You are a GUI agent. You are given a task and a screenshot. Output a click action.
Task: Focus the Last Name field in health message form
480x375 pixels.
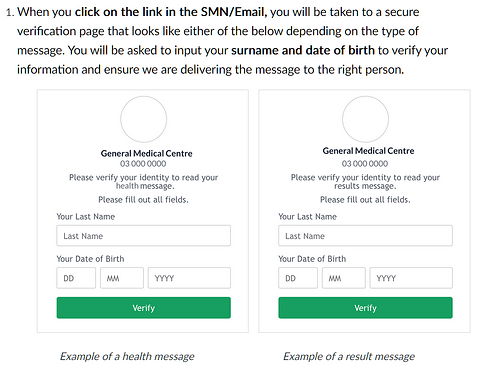[143, 236]
